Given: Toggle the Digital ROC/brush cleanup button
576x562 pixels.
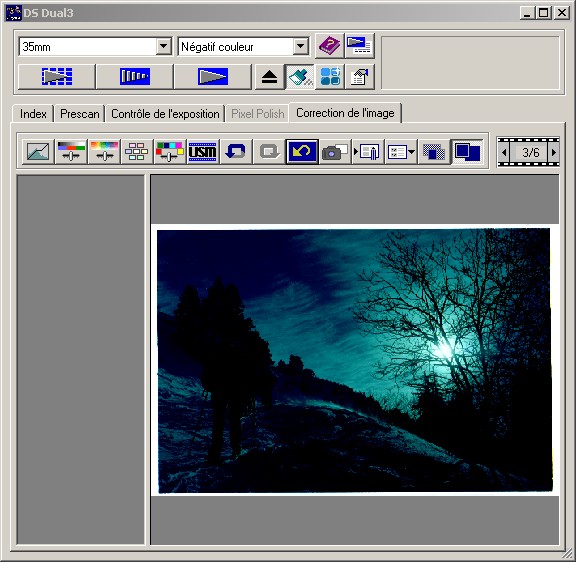Looking at the screenshot, I should (x=300, y=77).
